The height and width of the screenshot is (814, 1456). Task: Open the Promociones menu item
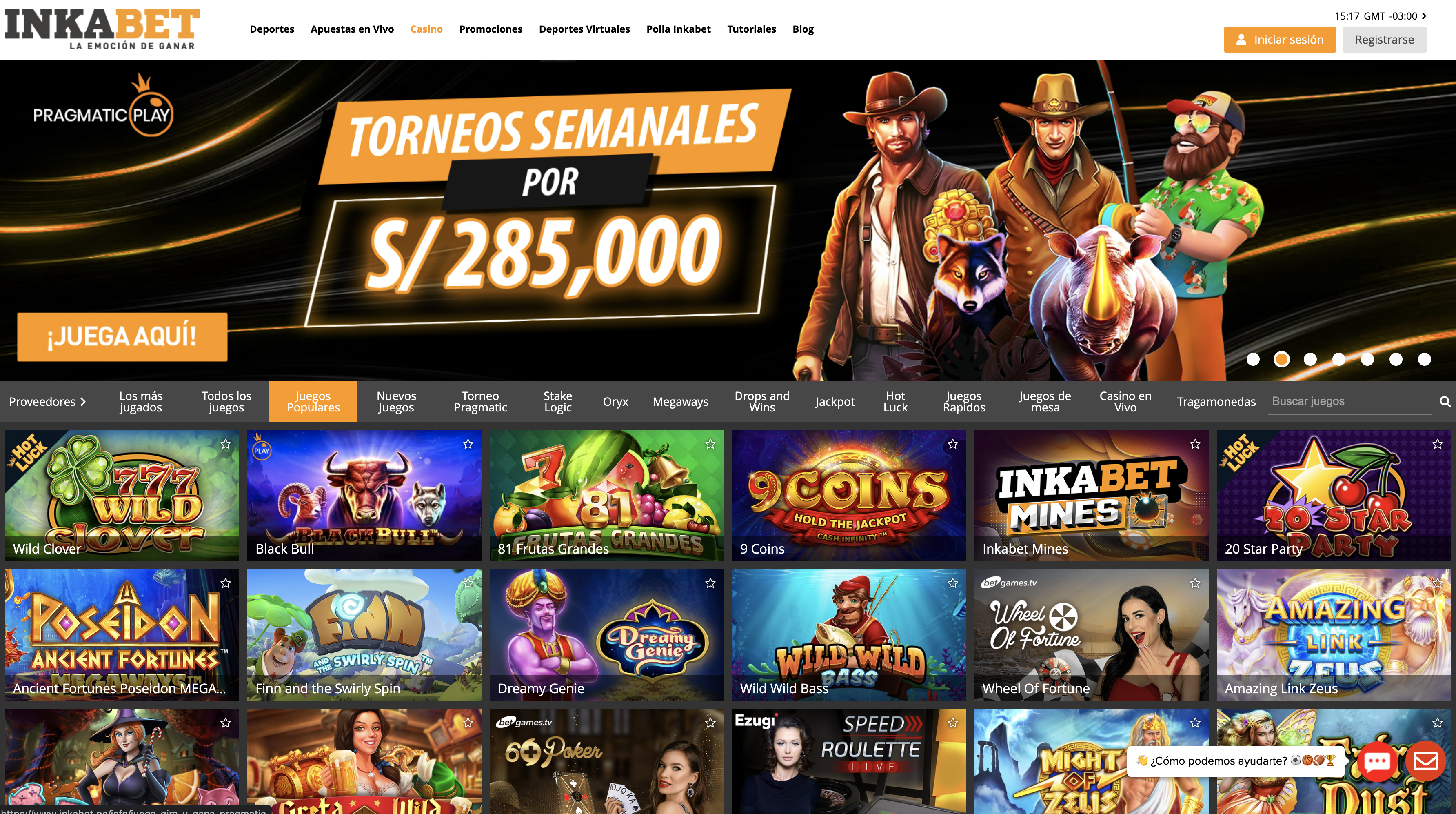[x=491, y=29]
